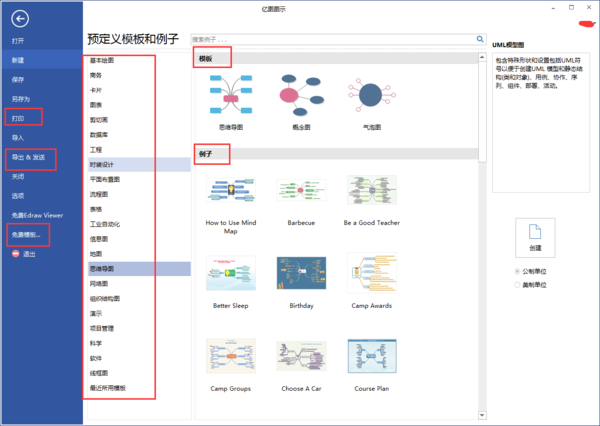
Task: Select the 地图 category
Action: coord(96,254)
